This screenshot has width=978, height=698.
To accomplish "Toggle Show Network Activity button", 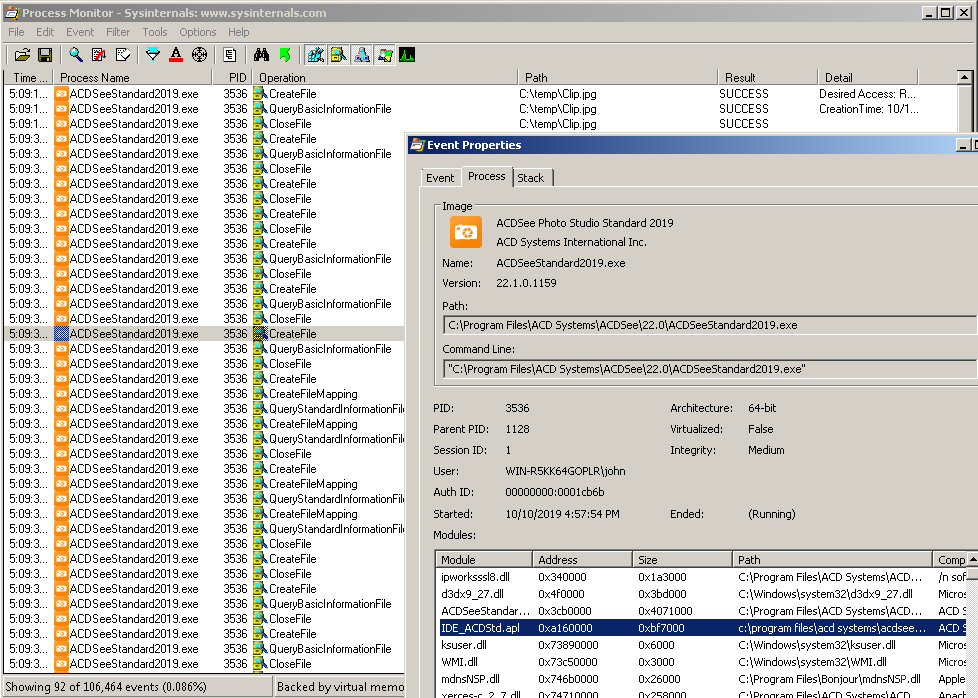I will pyautogui.click(x=362, y=55).
